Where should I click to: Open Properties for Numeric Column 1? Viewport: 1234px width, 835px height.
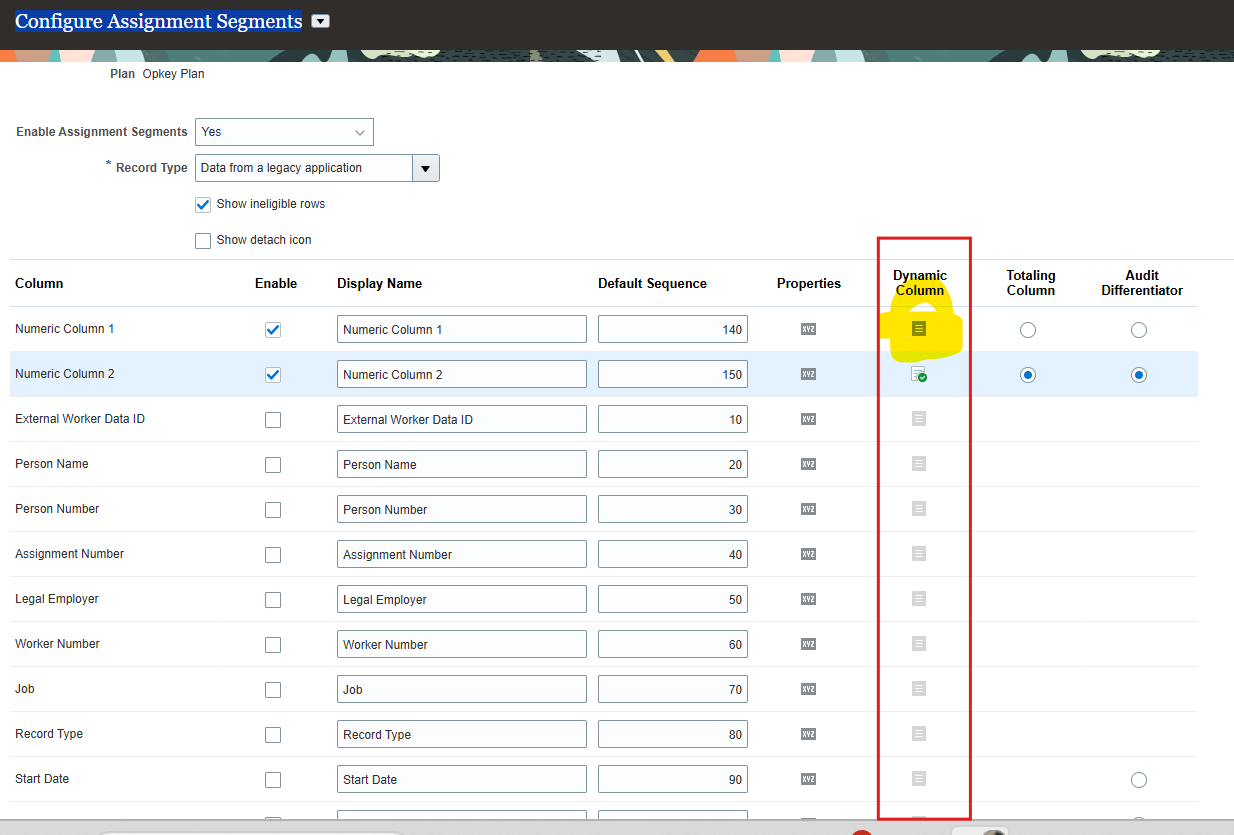click(x=808, y=328)
